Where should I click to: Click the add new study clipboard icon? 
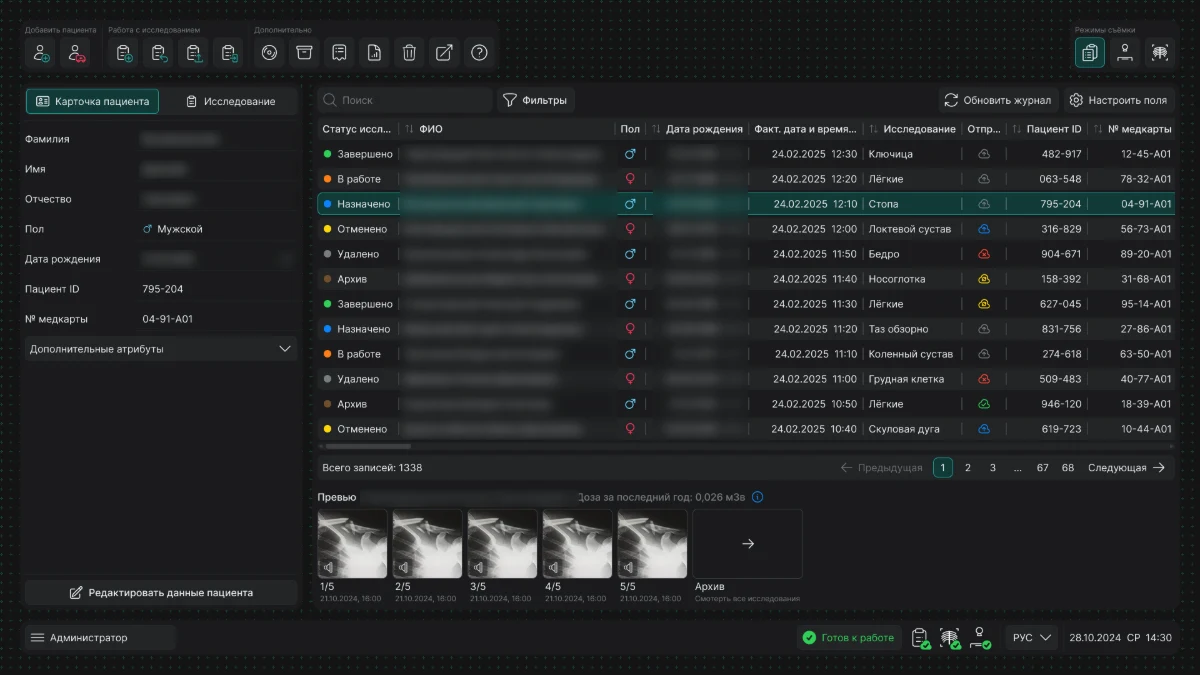pyautogui.click(x=125, y=53)
